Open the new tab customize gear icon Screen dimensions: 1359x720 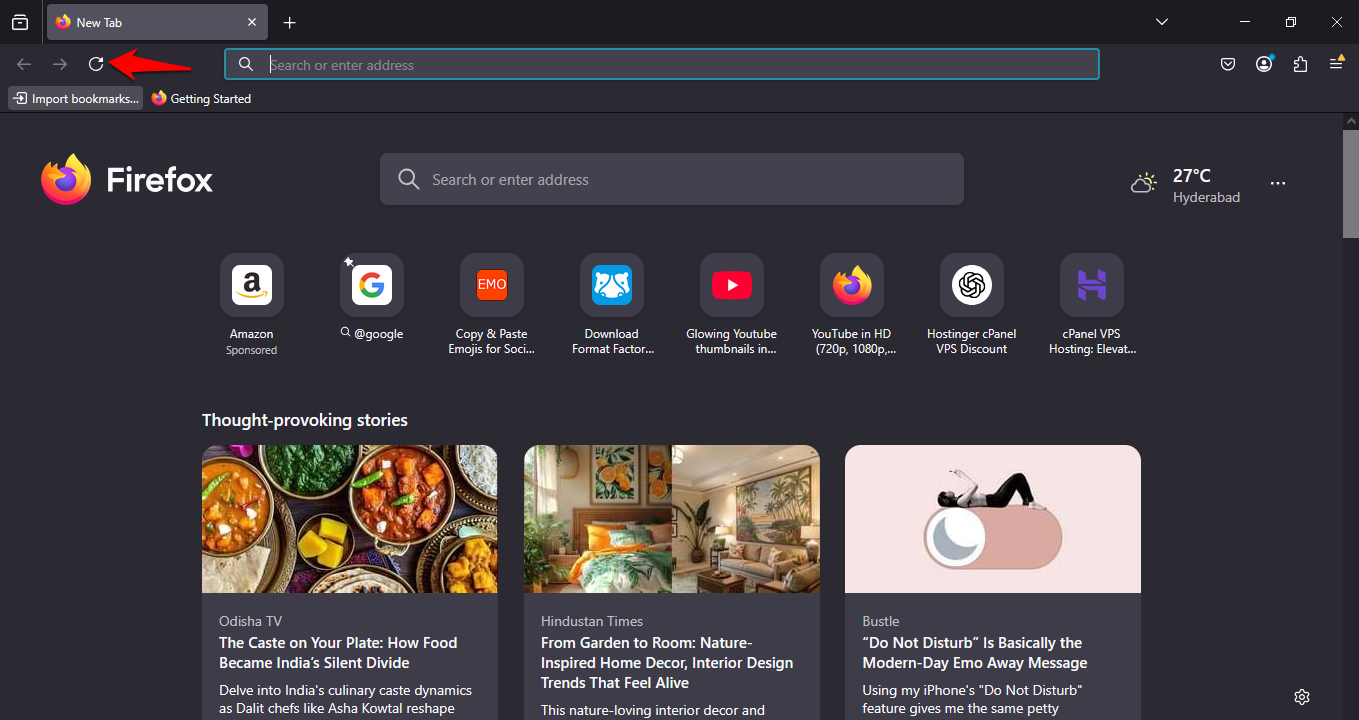[1302, 697]
